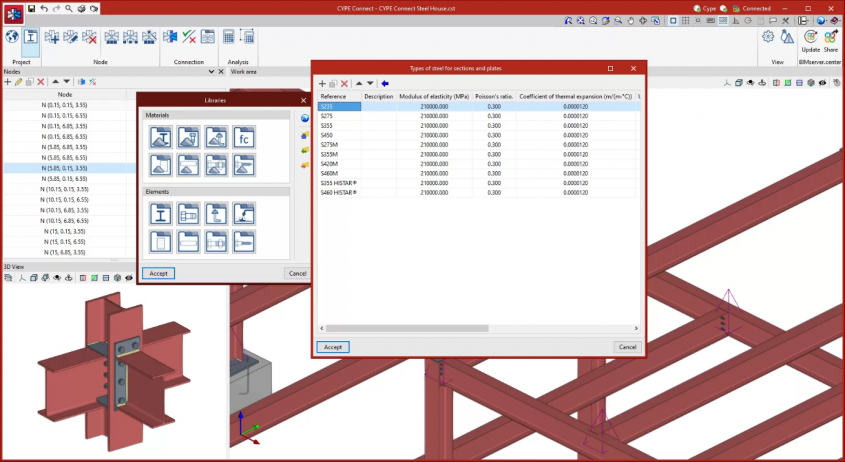The image size is (845, 462).
Task: Toggle the red-blue section icon in work area toolbar
Action: 776,83
